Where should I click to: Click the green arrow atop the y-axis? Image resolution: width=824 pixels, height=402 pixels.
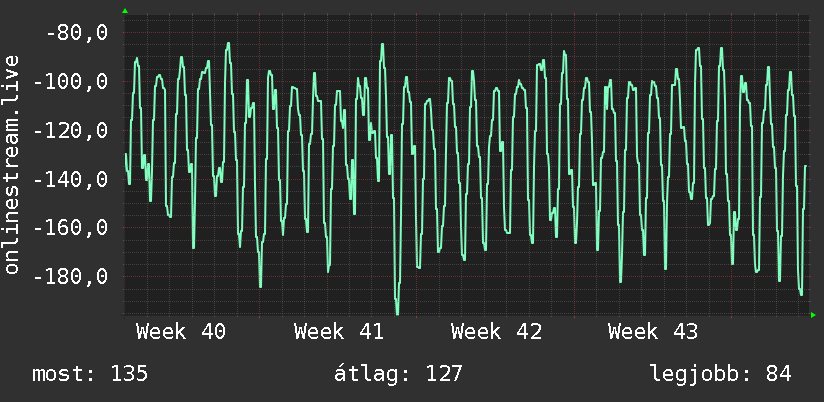(x=125, y=11)
